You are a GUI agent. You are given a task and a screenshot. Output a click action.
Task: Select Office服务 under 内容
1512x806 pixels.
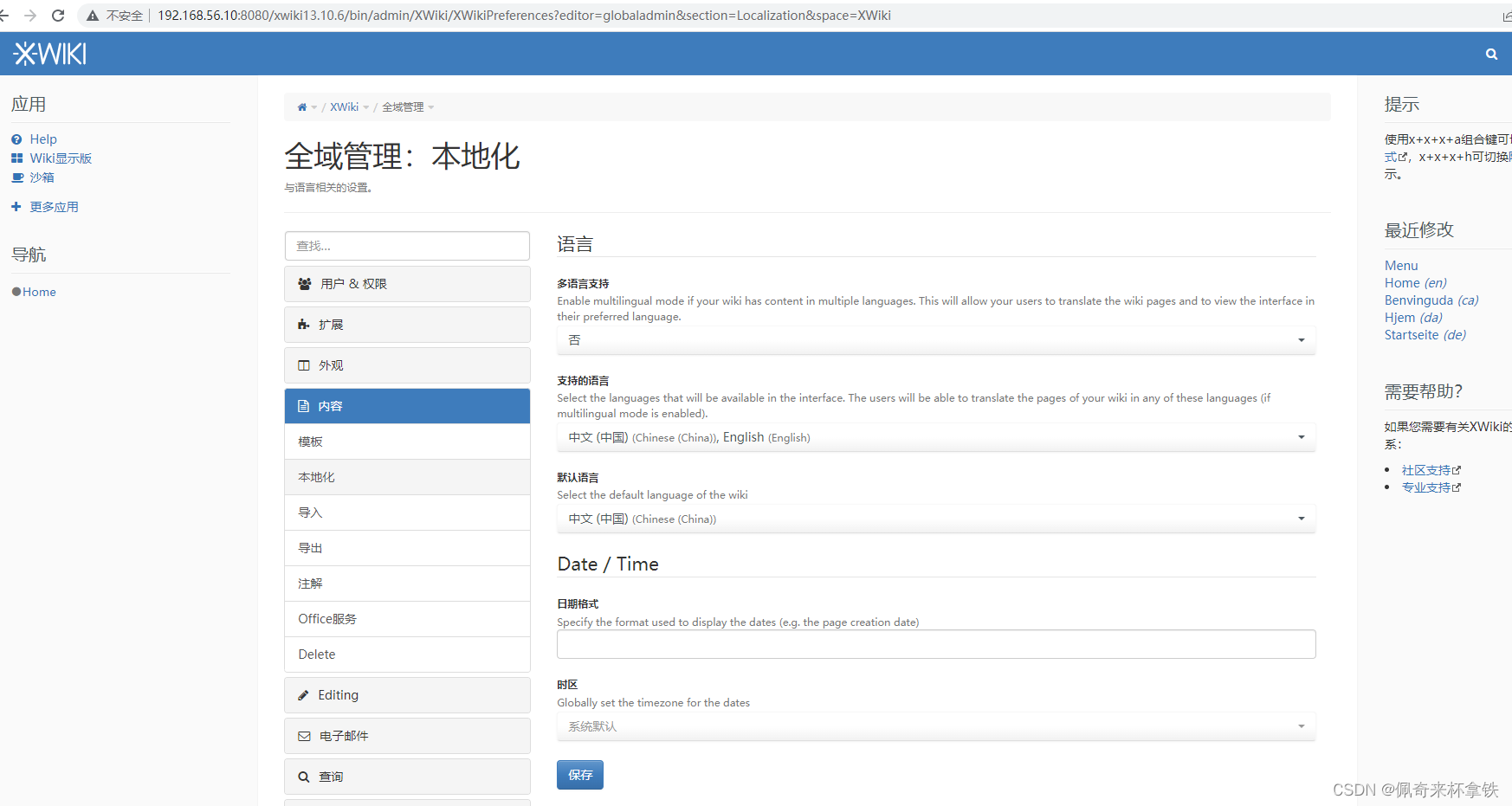pyautogui.click(x=407, y=619)
